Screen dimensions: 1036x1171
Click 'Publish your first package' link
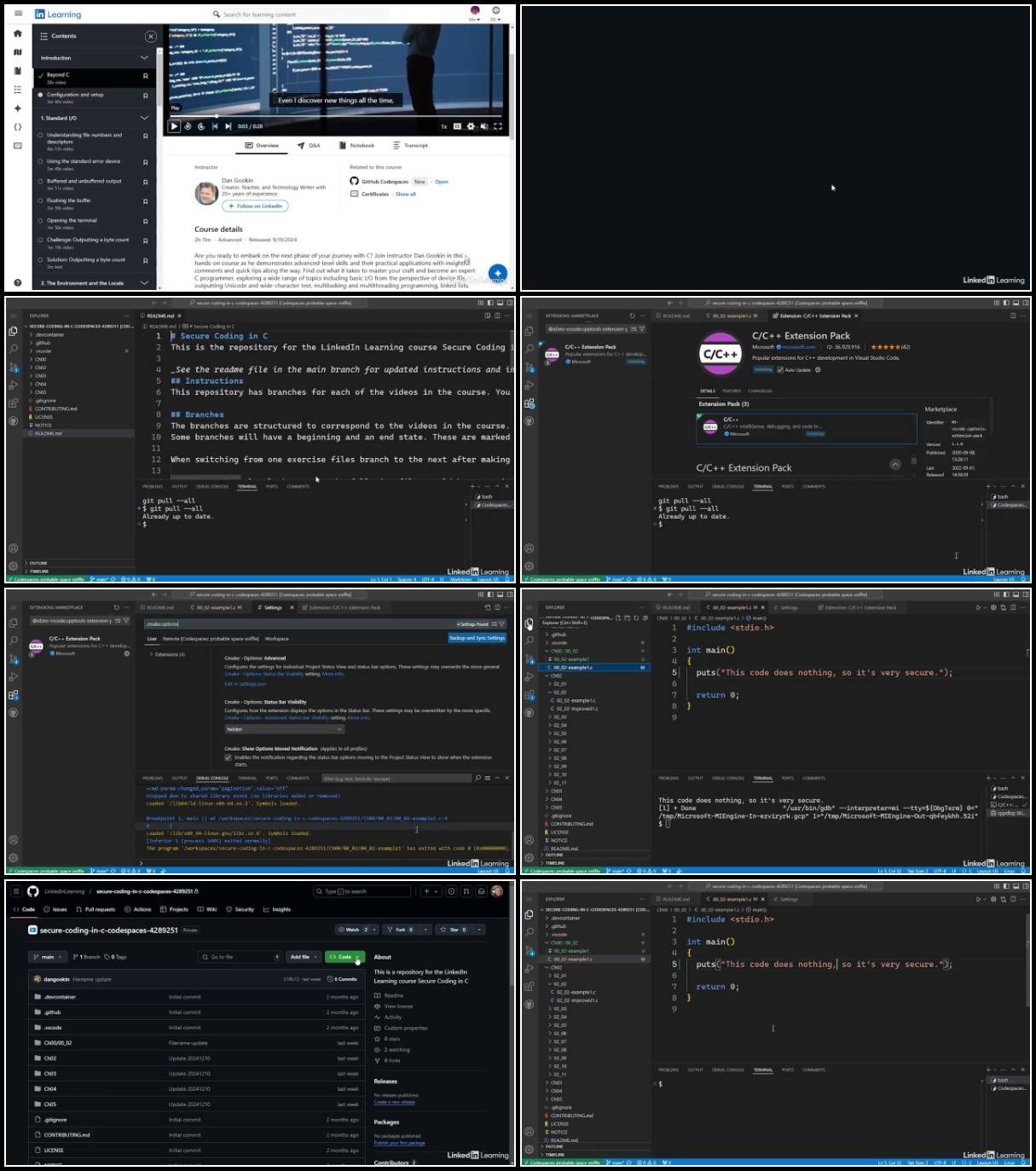399,1143
